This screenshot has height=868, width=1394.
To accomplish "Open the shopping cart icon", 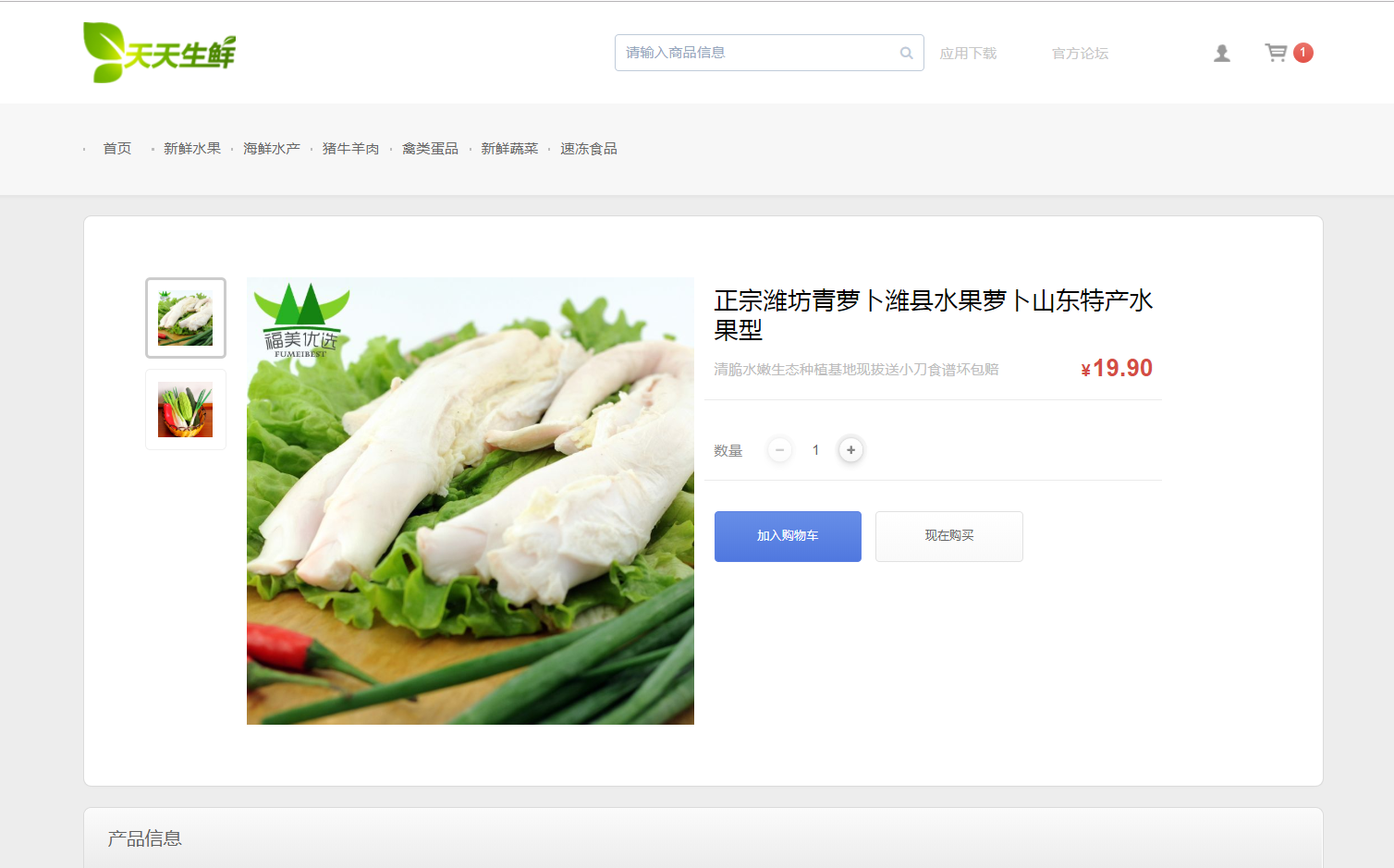I will tap(1276, 53).
